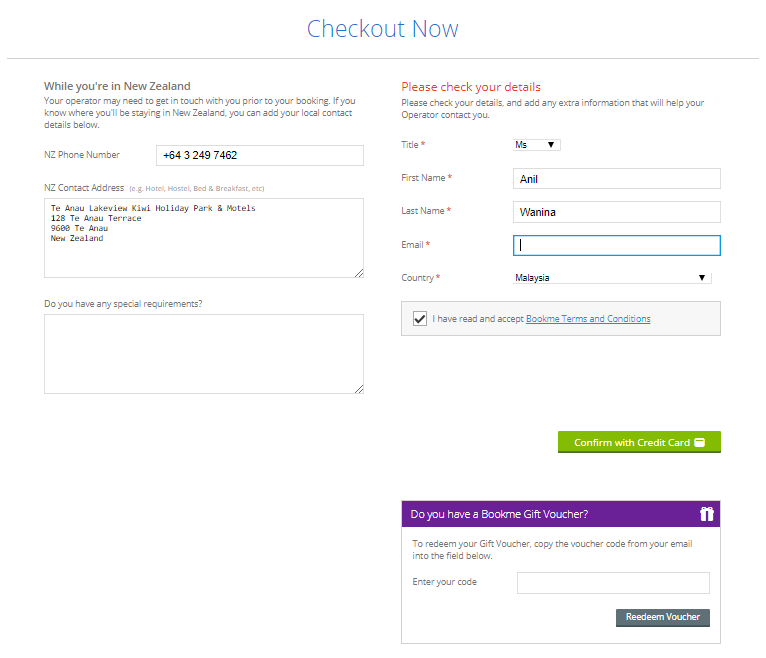The height and width of the screenshot is (658, 766).
Task: Click the gift icon in voucher header
Action: tap(706, 514)
